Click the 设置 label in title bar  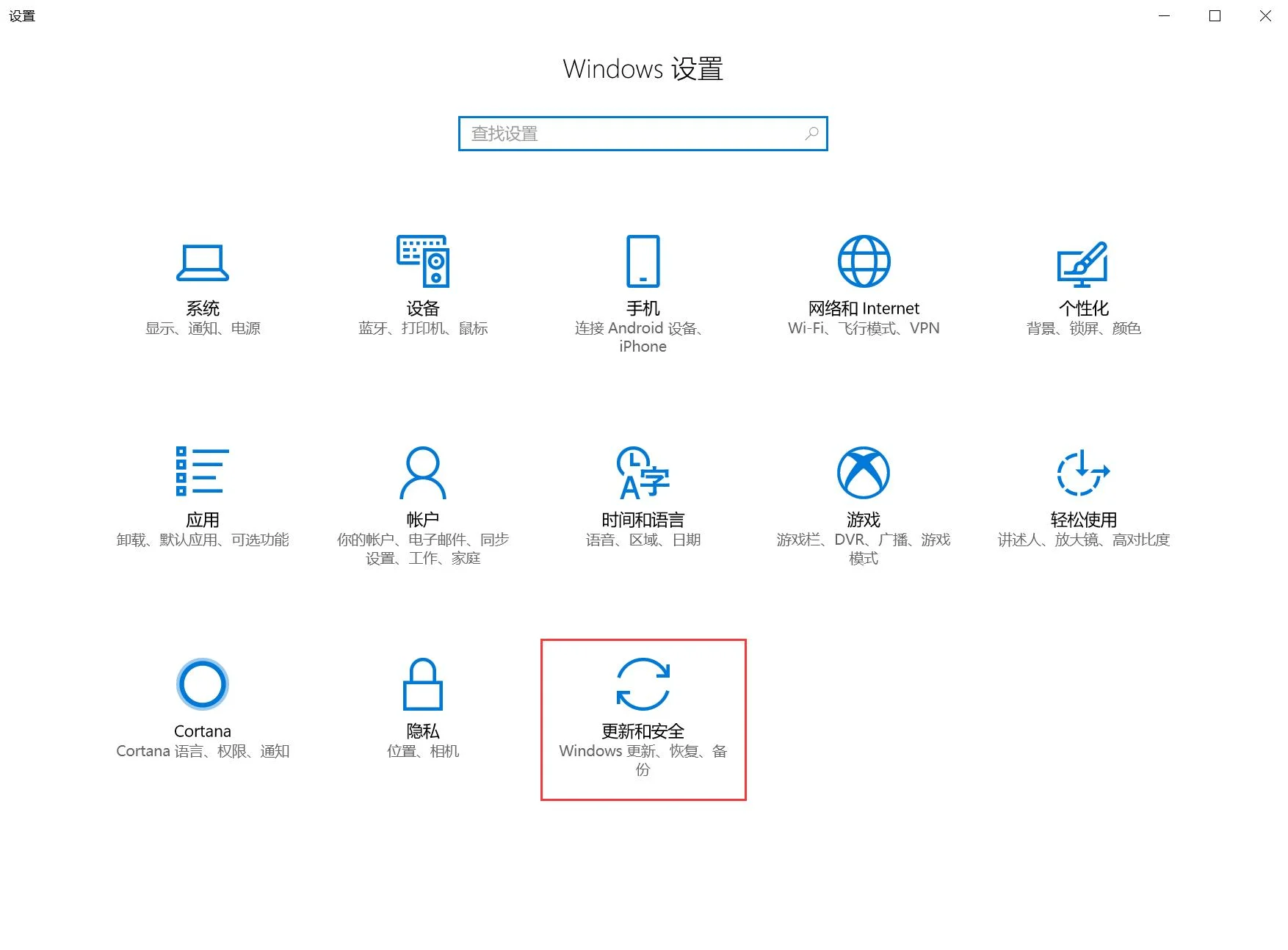(x=21, y=15)
